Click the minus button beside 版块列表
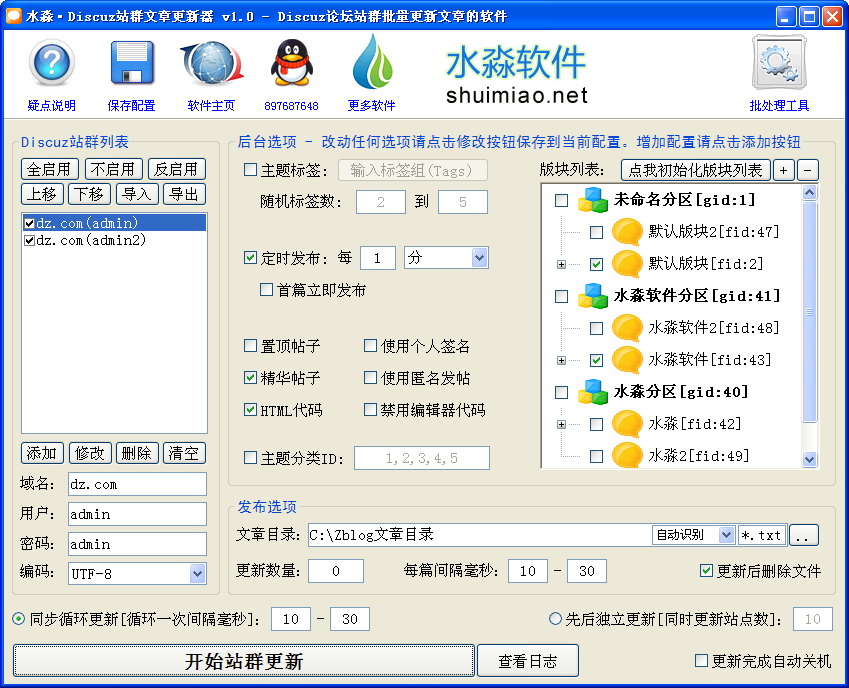 pos(808,171)
